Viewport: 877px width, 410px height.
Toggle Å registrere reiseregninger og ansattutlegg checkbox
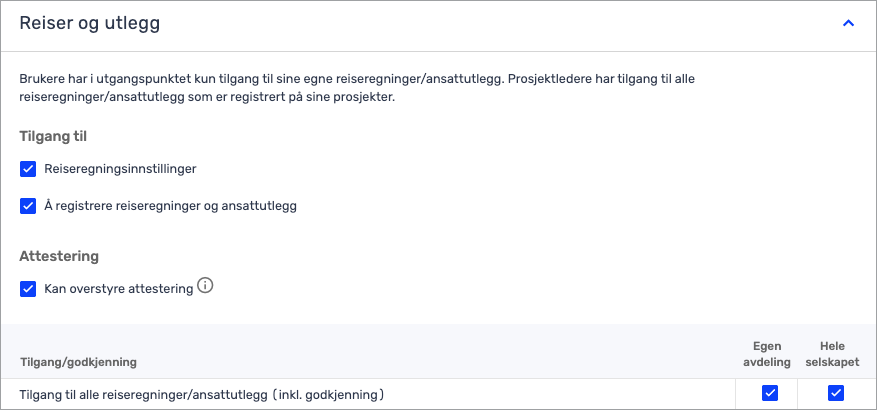28,206
